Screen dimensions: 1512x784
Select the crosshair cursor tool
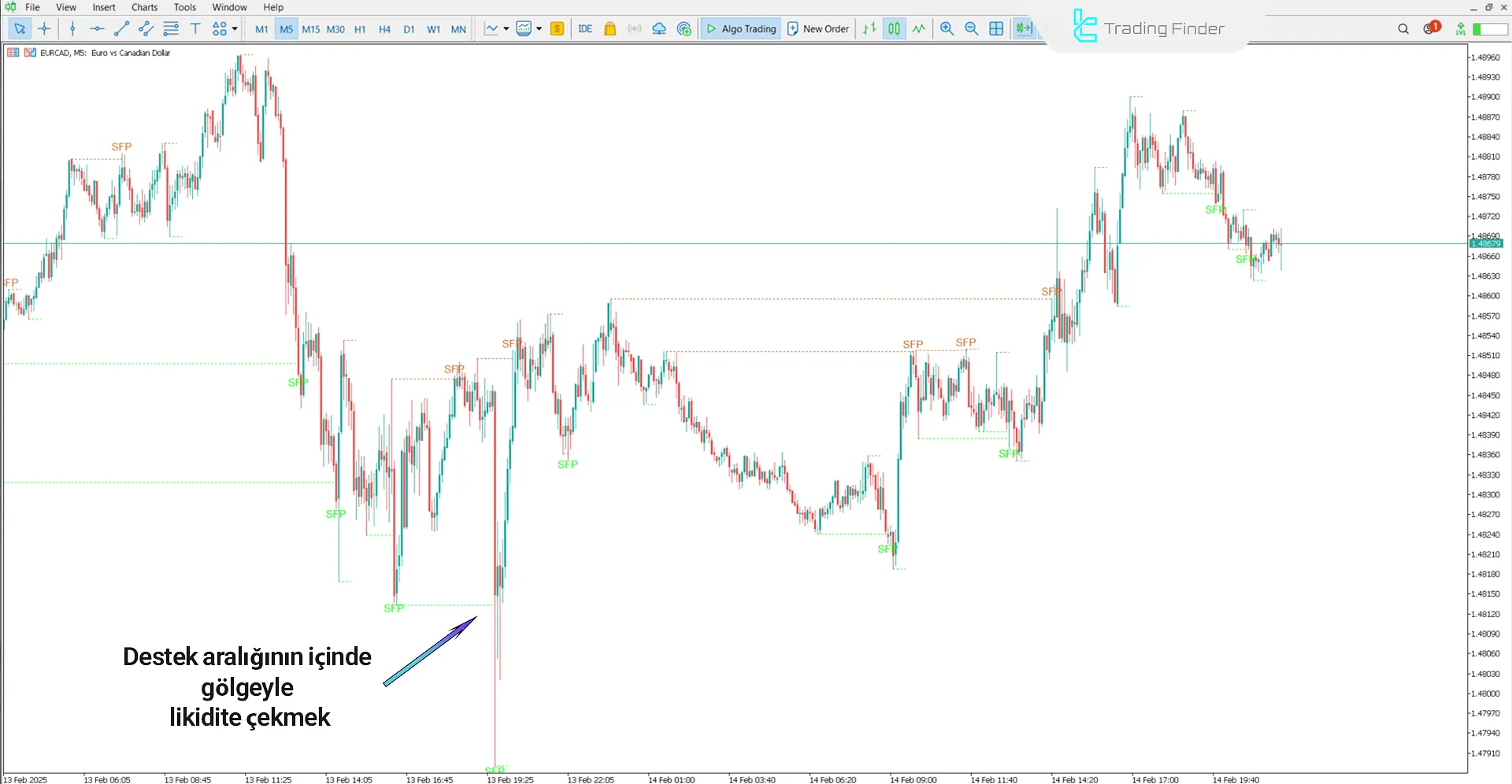click(45, 29)
